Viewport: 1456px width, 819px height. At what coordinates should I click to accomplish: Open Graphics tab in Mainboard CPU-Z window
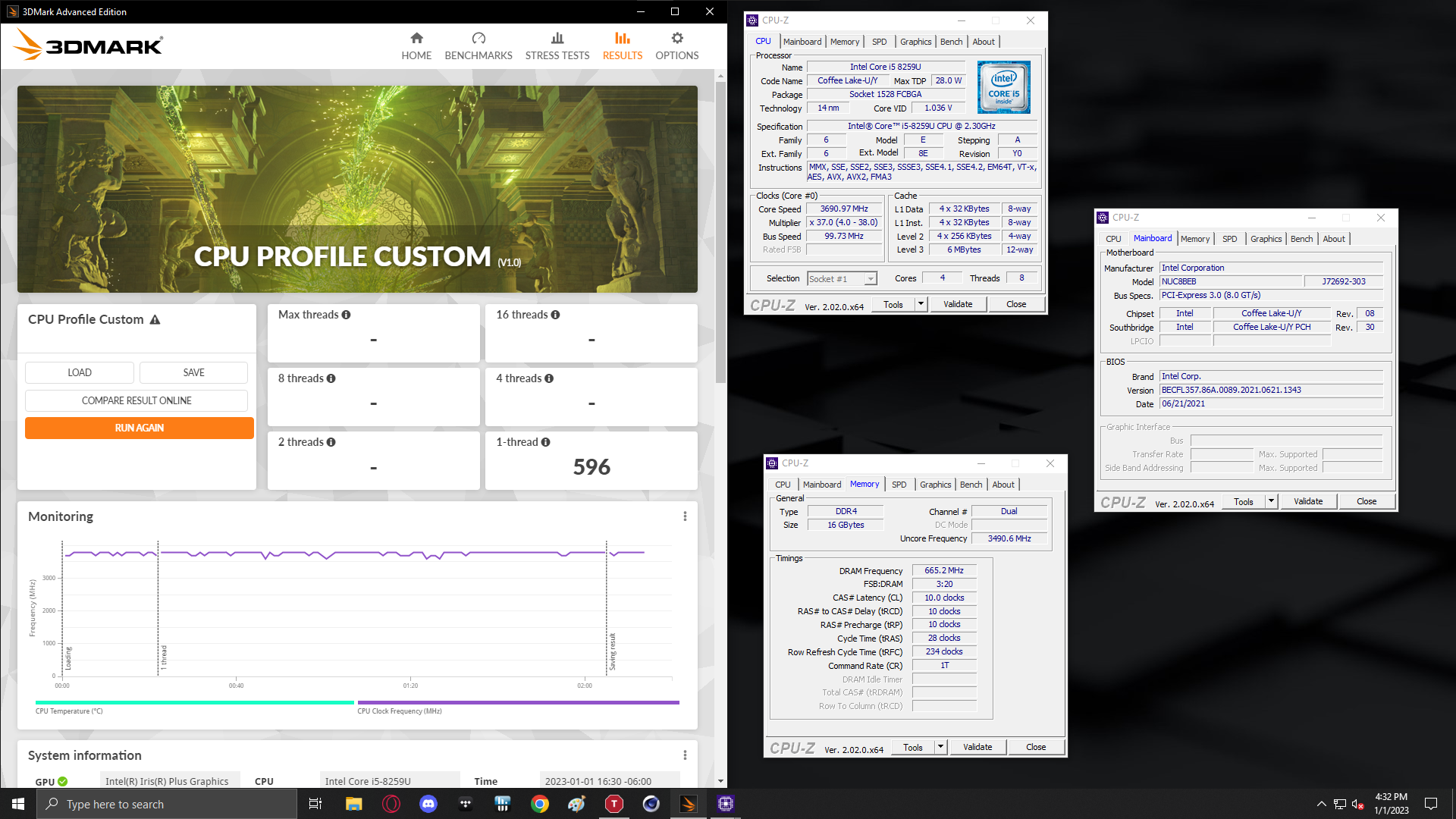[1266, 239]
